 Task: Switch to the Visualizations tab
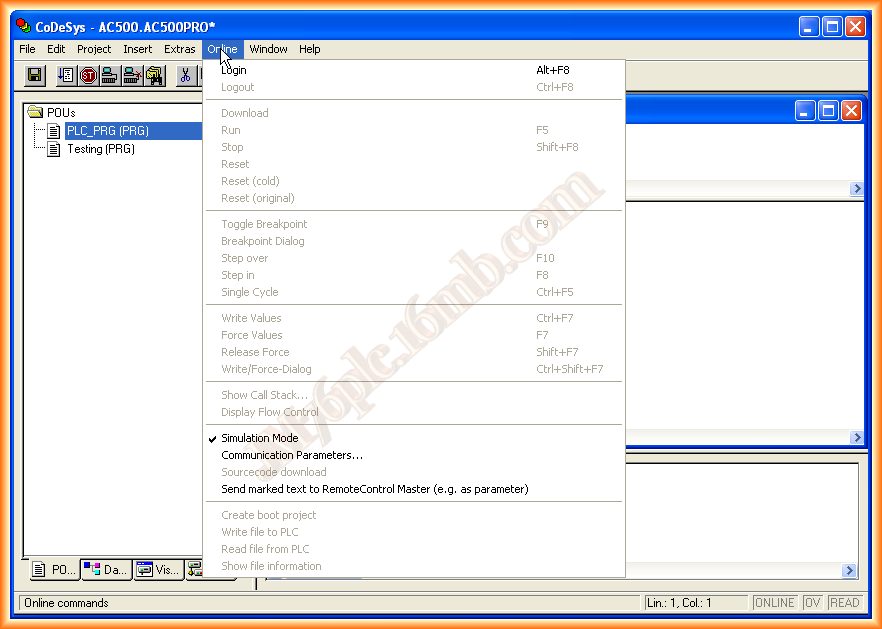click(158, 570)
